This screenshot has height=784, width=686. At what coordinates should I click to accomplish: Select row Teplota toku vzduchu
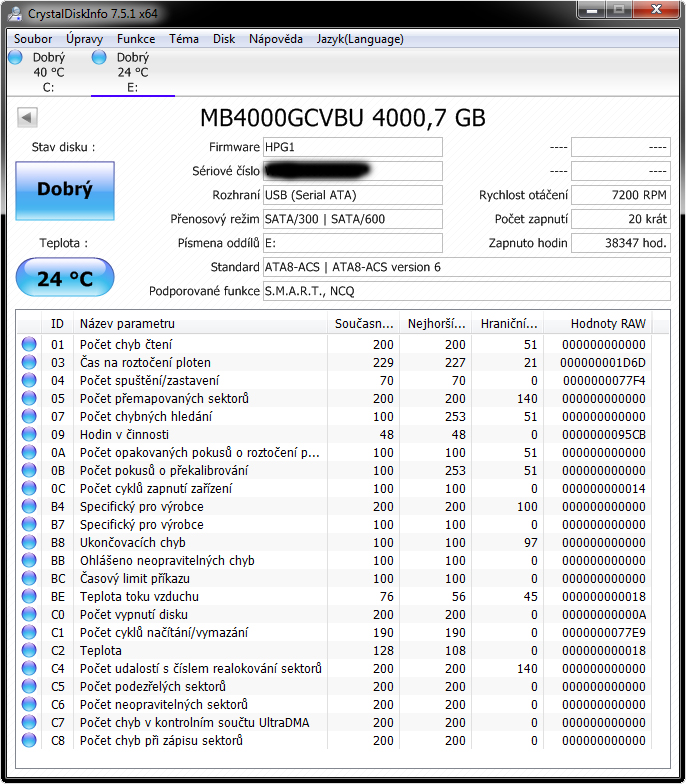[x=335, y=596]
